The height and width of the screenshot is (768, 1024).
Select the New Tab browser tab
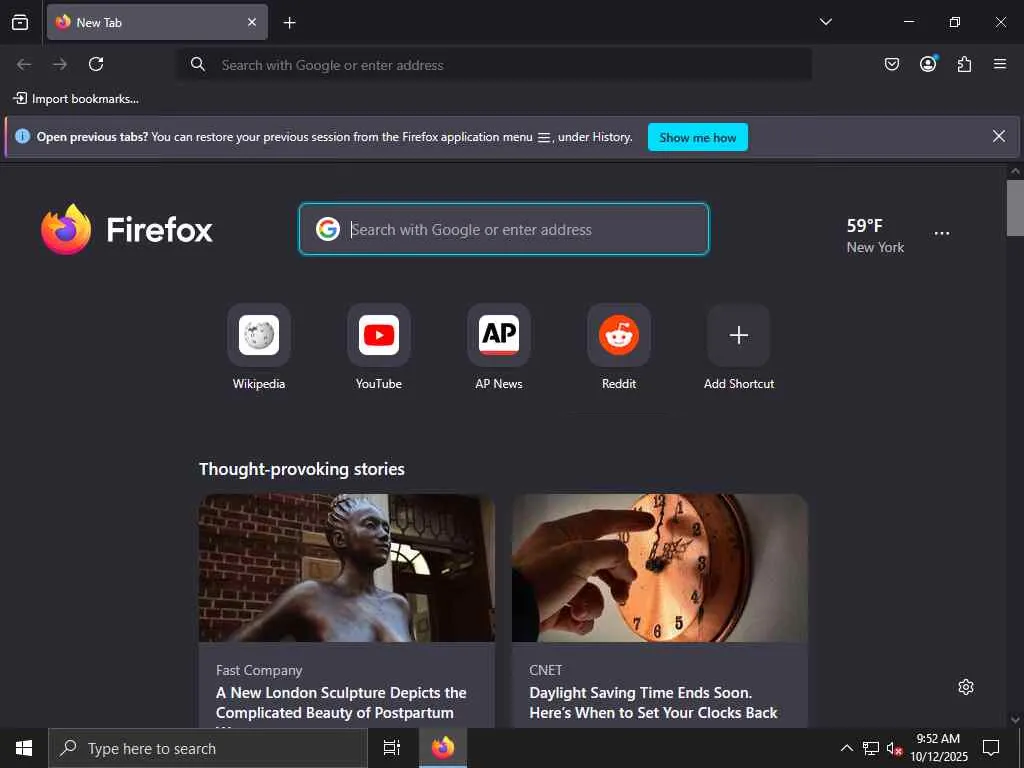(157, 22)
